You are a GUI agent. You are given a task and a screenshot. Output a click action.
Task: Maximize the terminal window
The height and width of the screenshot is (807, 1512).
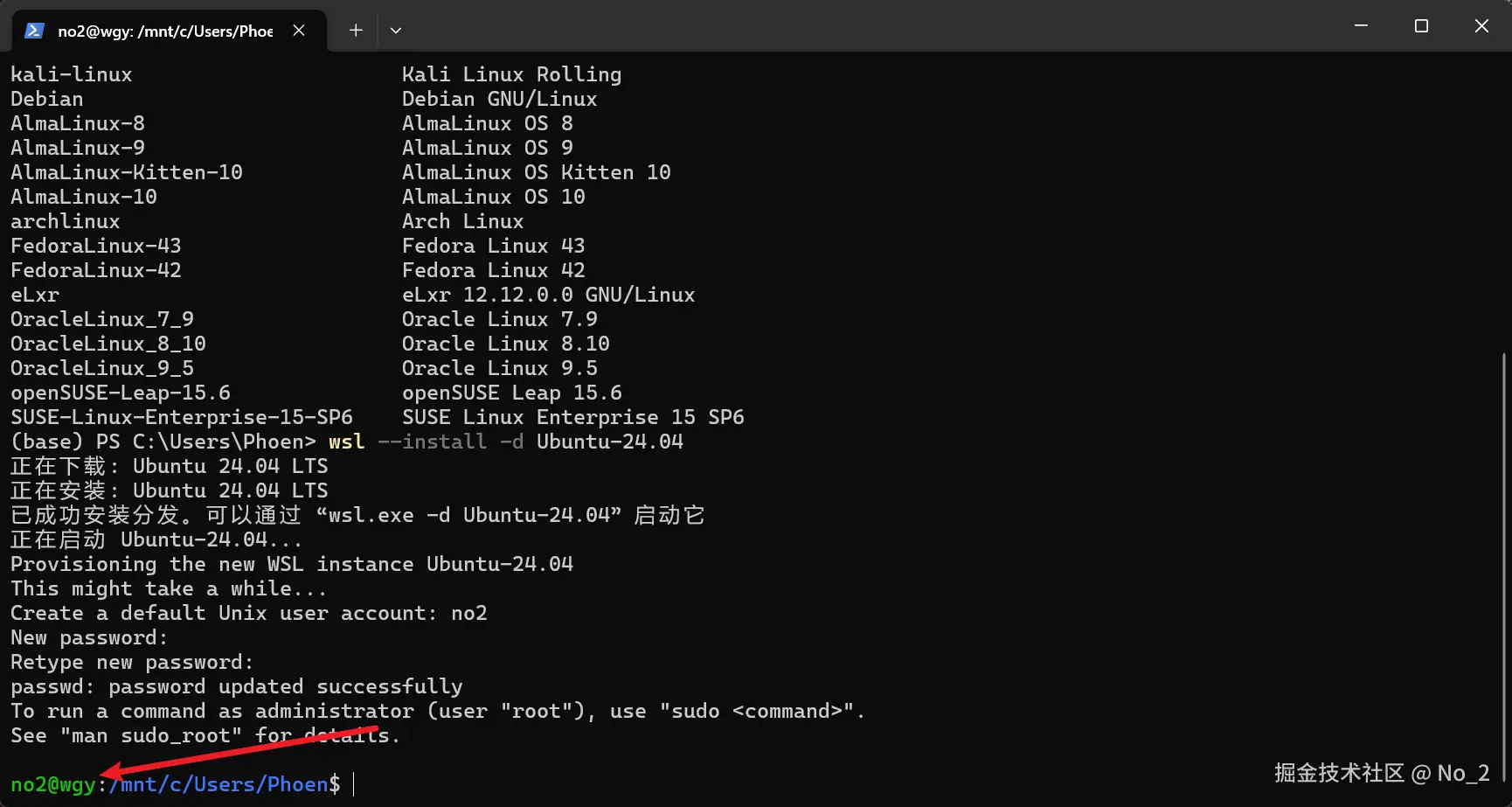(1421, 26)
